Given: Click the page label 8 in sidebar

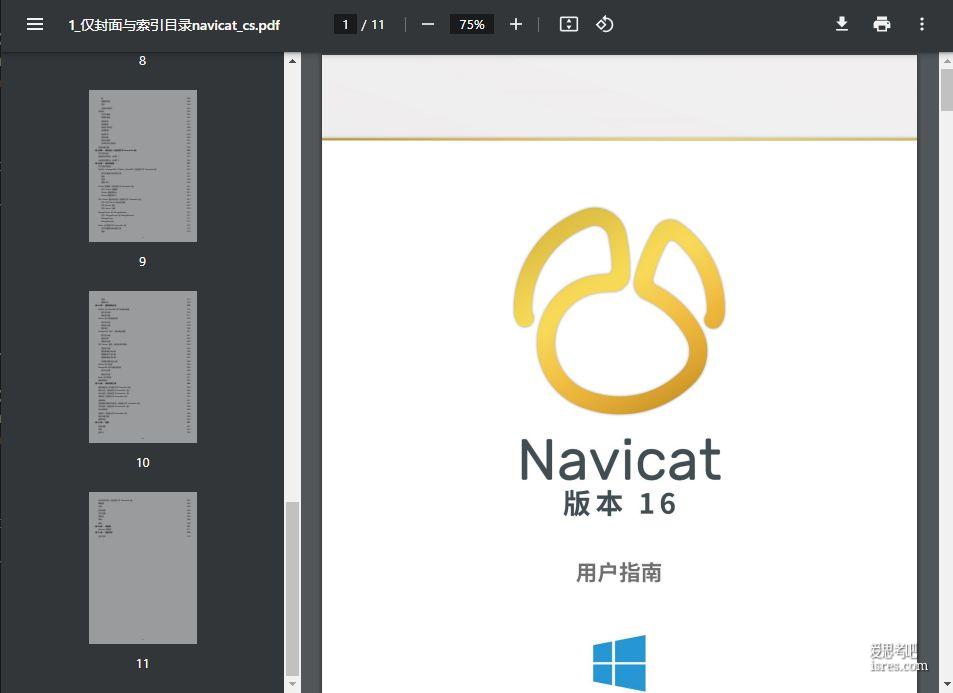Looking at the screenshot, I should tap(142, 61).
